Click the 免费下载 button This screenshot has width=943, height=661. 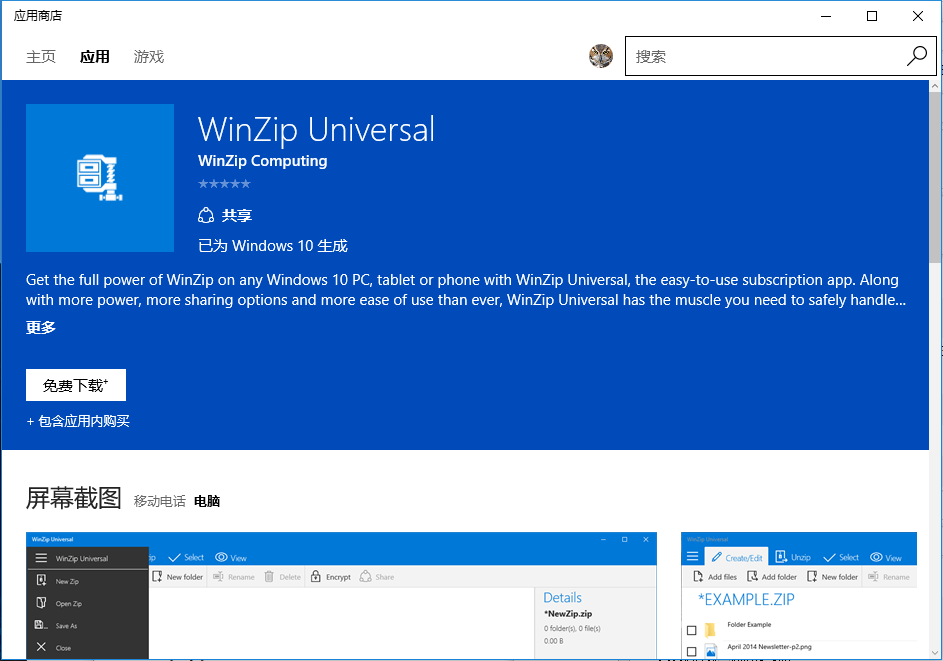(x=75, y=385)
